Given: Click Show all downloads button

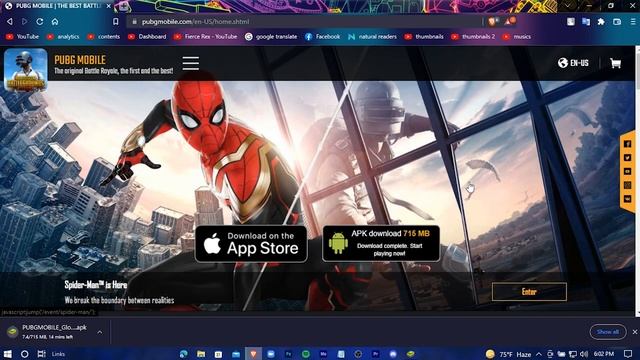Looking at the screenshot, I should [608, 332].
